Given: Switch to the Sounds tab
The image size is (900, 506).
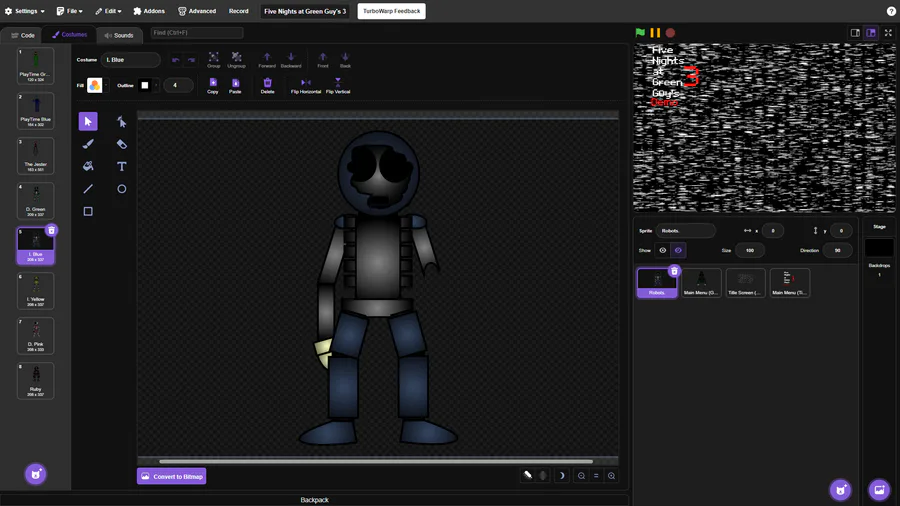Looking at the screenshot, I should [x=118, y=35].
